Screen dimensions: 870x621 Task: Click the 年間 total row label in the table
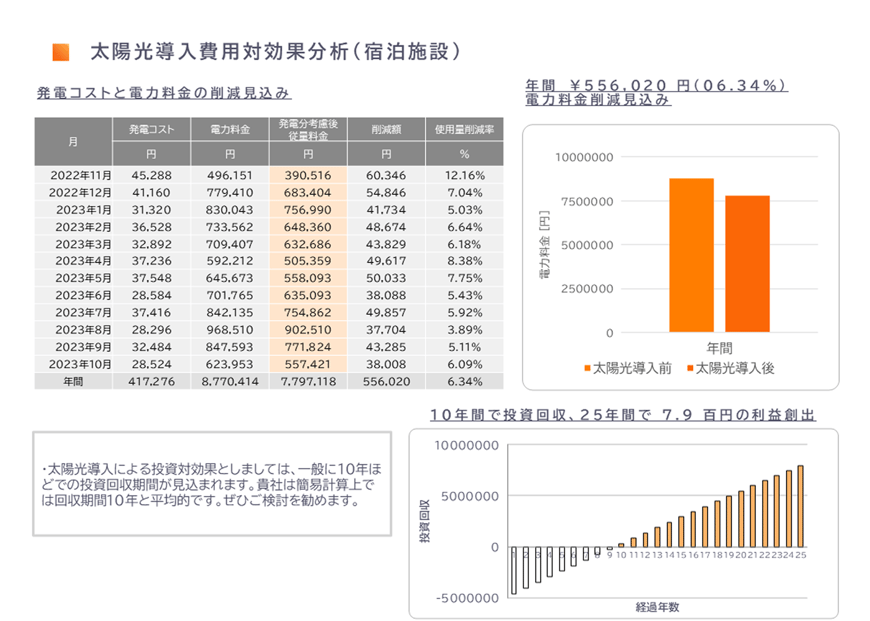[x=73, y=381]
